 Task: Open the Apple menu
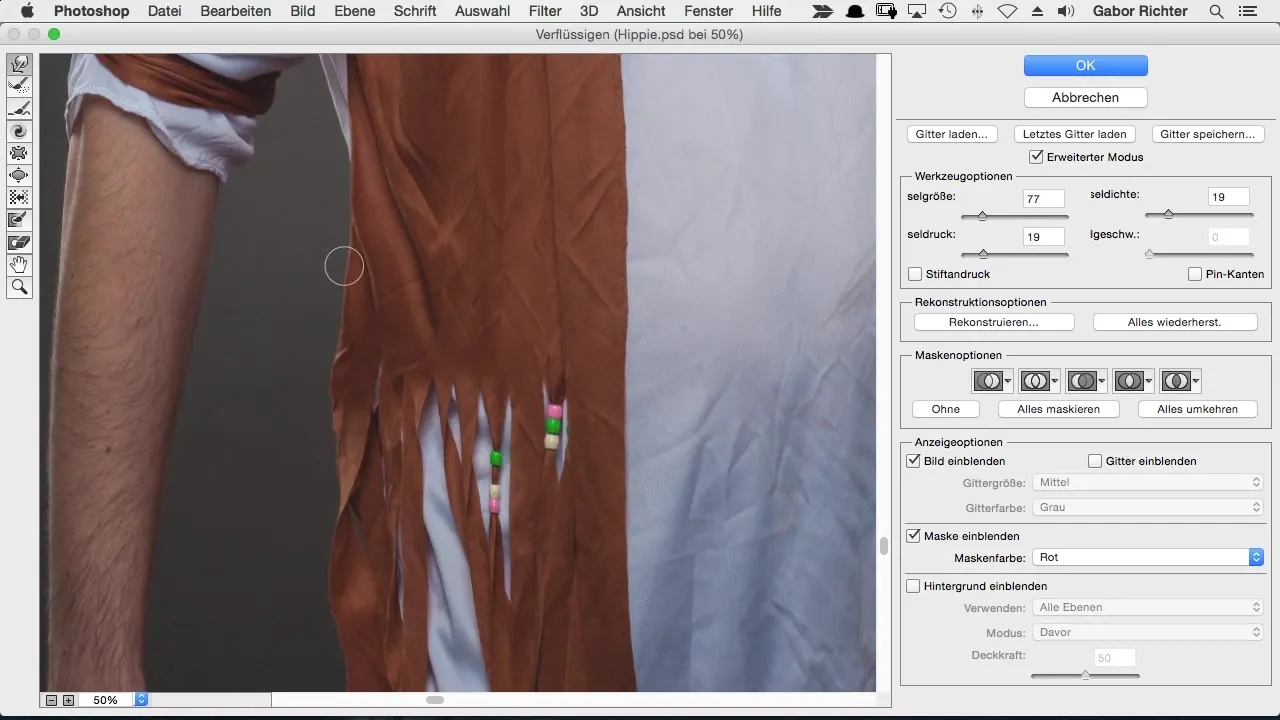(26, 11)
